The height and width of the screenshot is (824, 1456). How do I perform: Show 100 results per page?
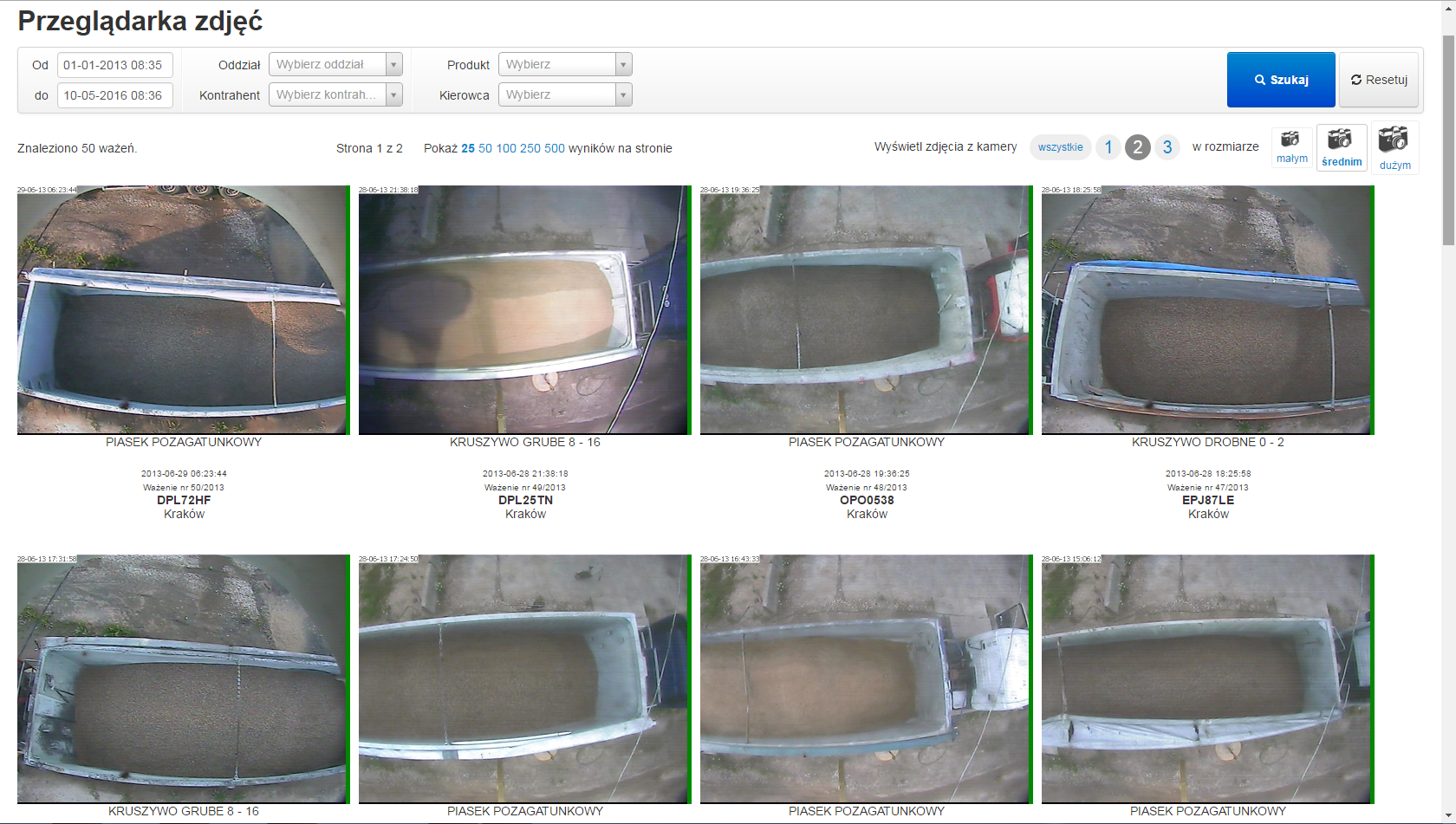505,148
